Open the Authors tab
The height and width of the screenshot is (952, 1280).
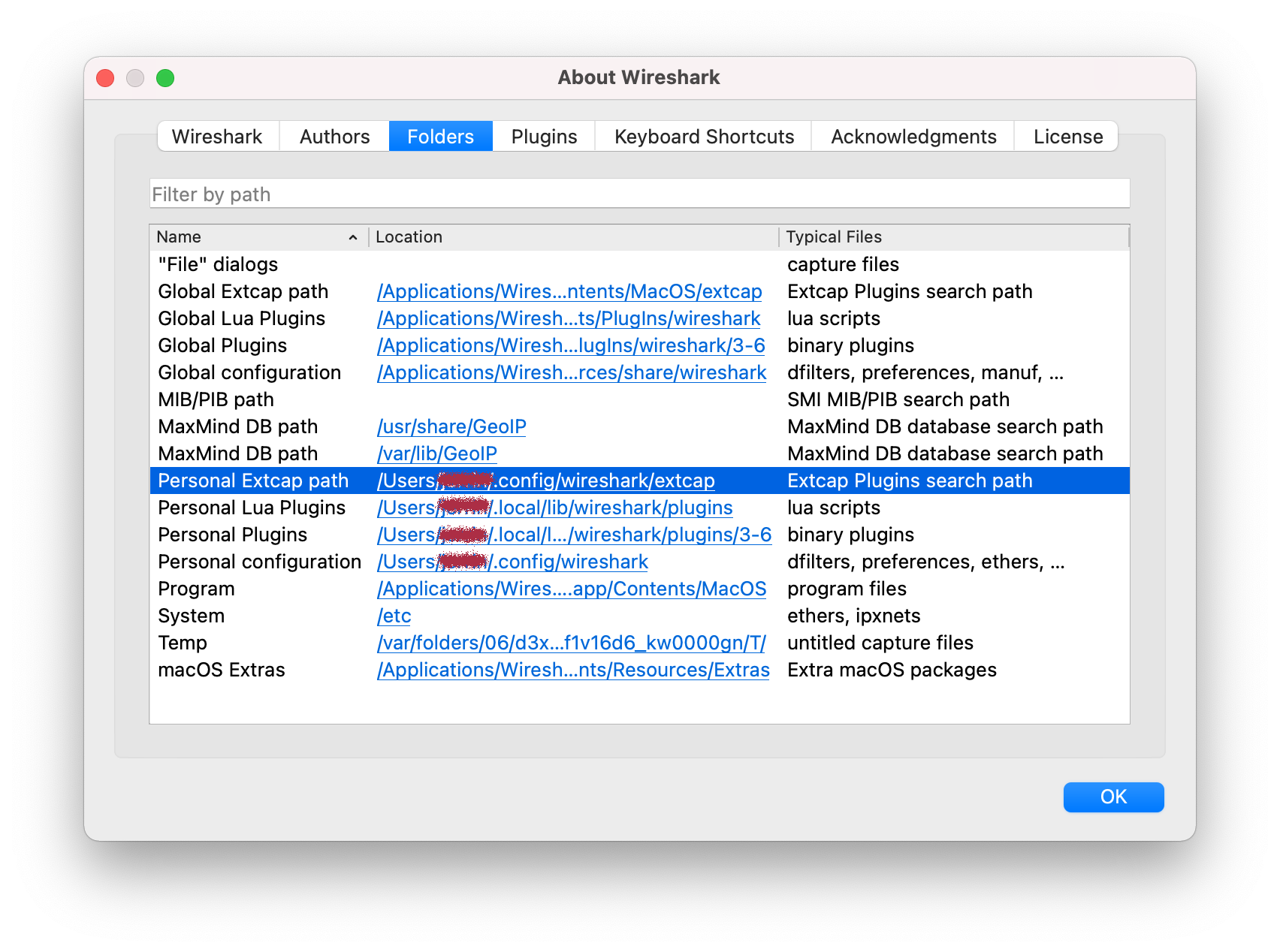coord(334,137)
